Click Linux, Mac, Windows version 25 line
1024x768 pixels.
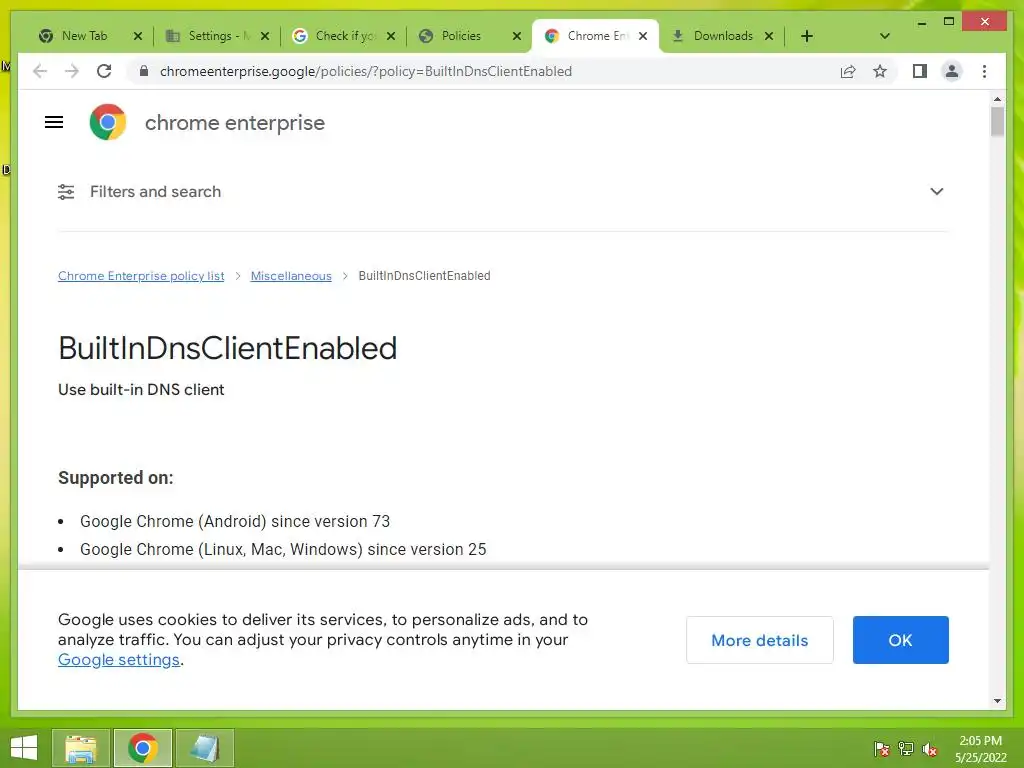point(283,549)
